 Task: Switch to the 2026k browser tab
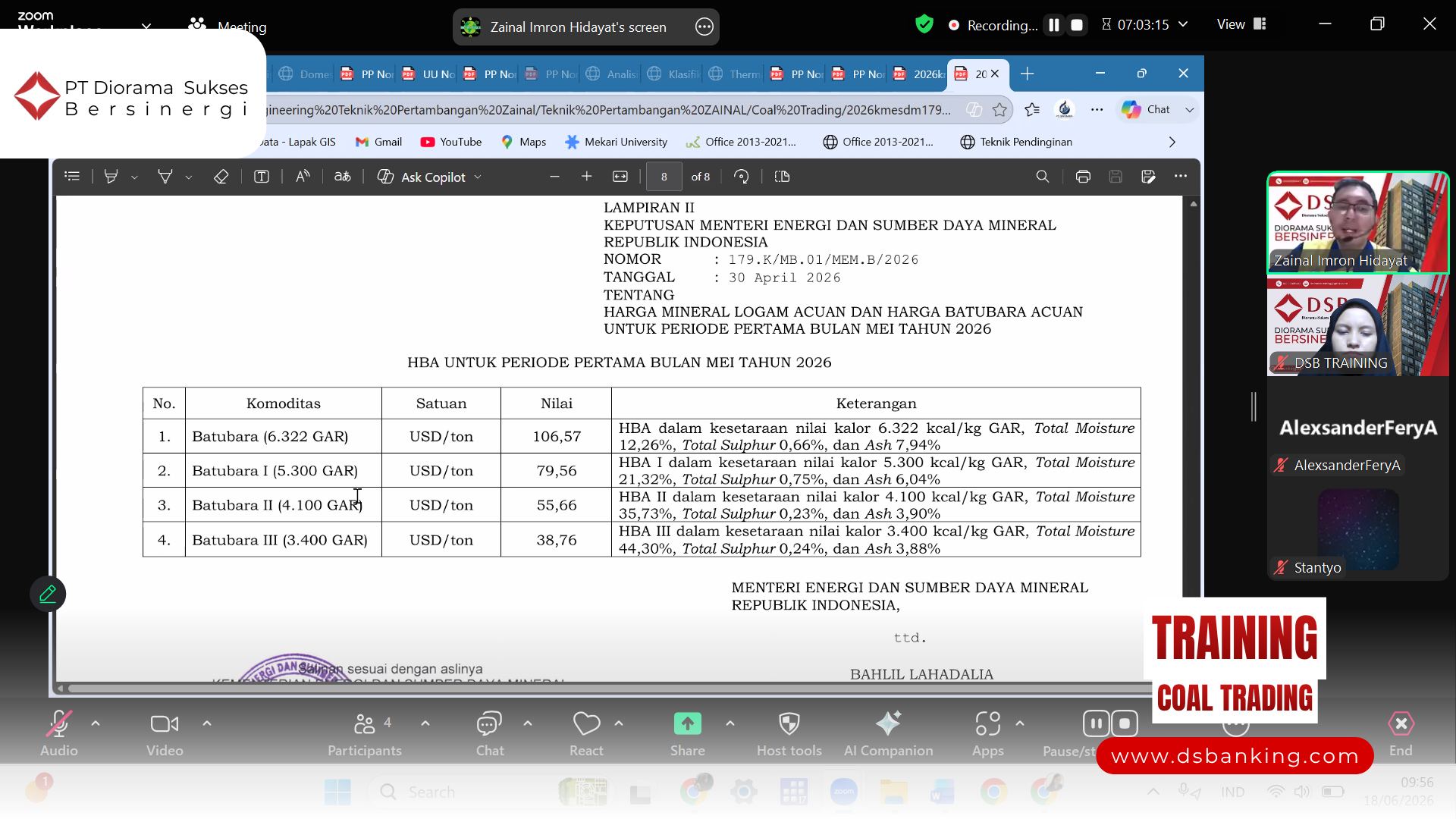[920, 74]
